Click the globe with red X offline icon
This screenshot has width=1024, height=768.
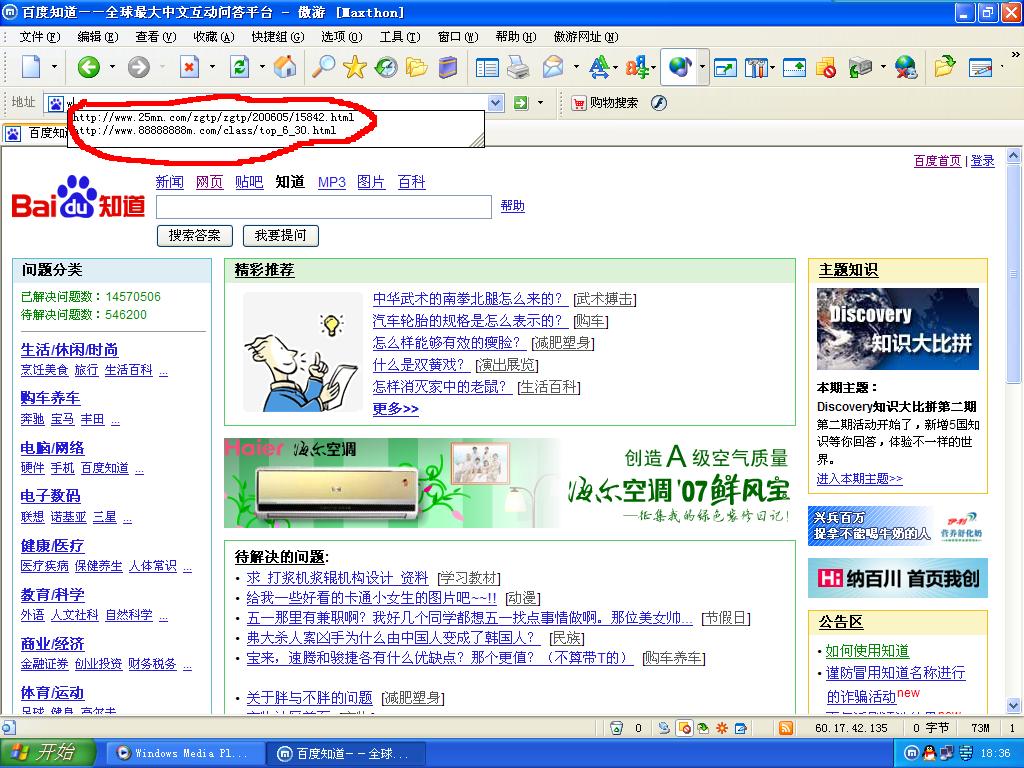point(906,67)
